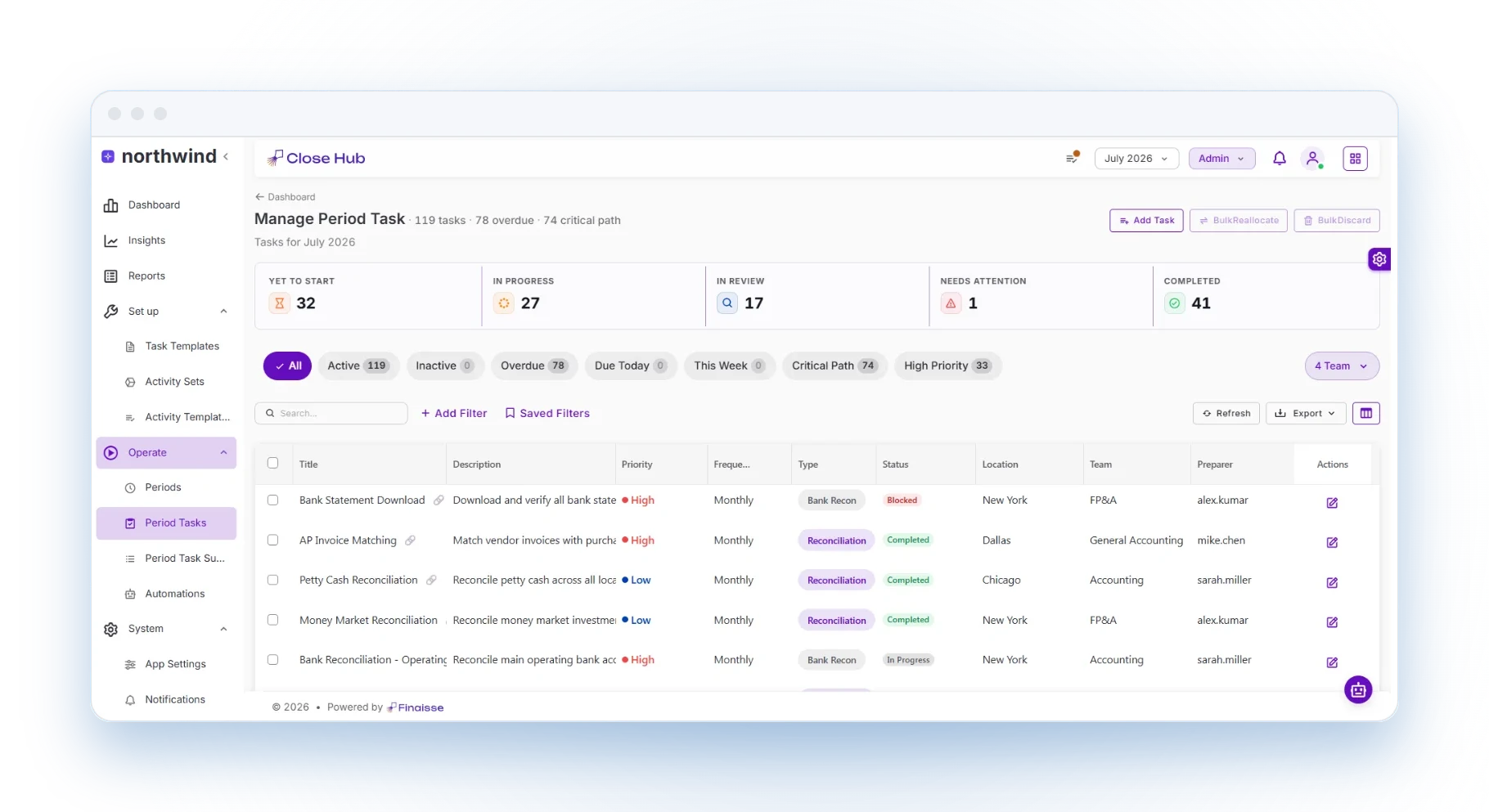Go back via Dashboard breadcrumb
This screenshot has height=812, width=1489.
tap(285, 197)
